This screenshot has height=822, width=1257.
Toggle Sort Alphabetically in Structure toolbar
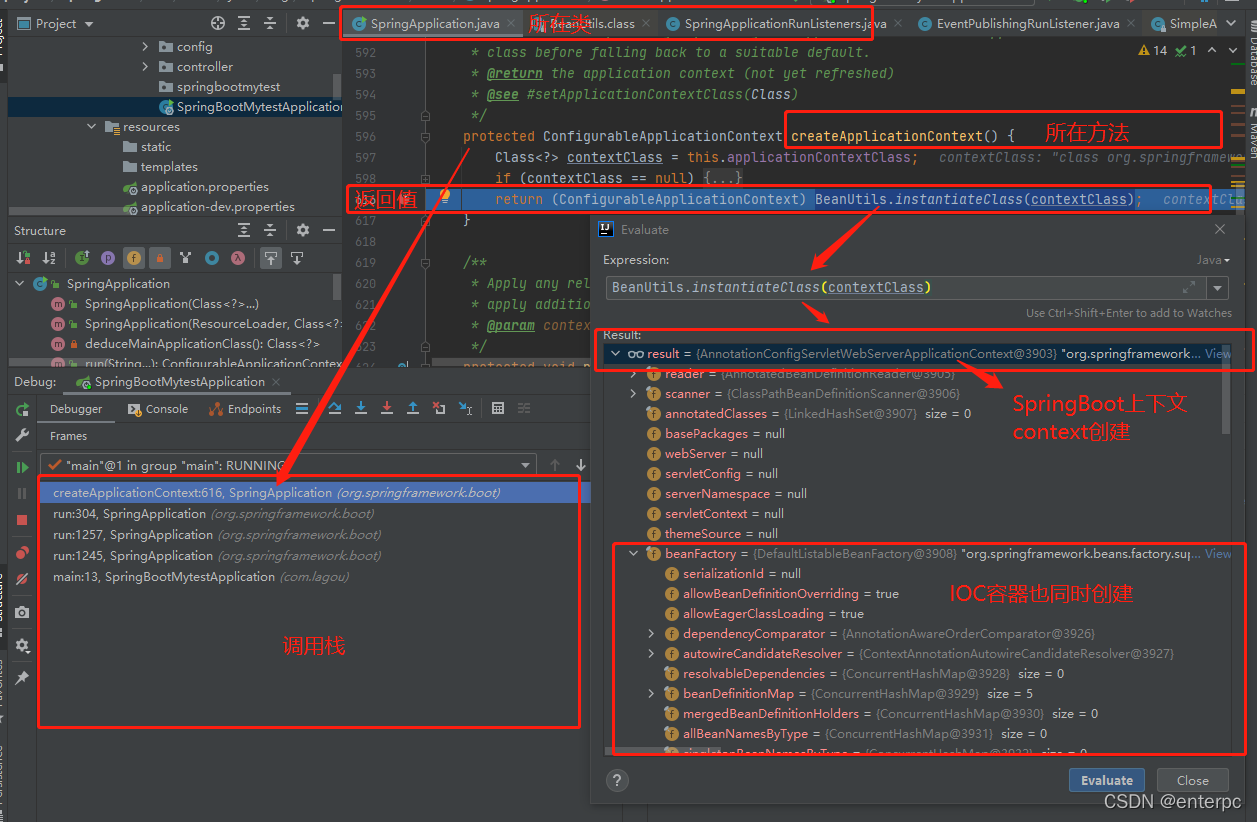[49, 258]
